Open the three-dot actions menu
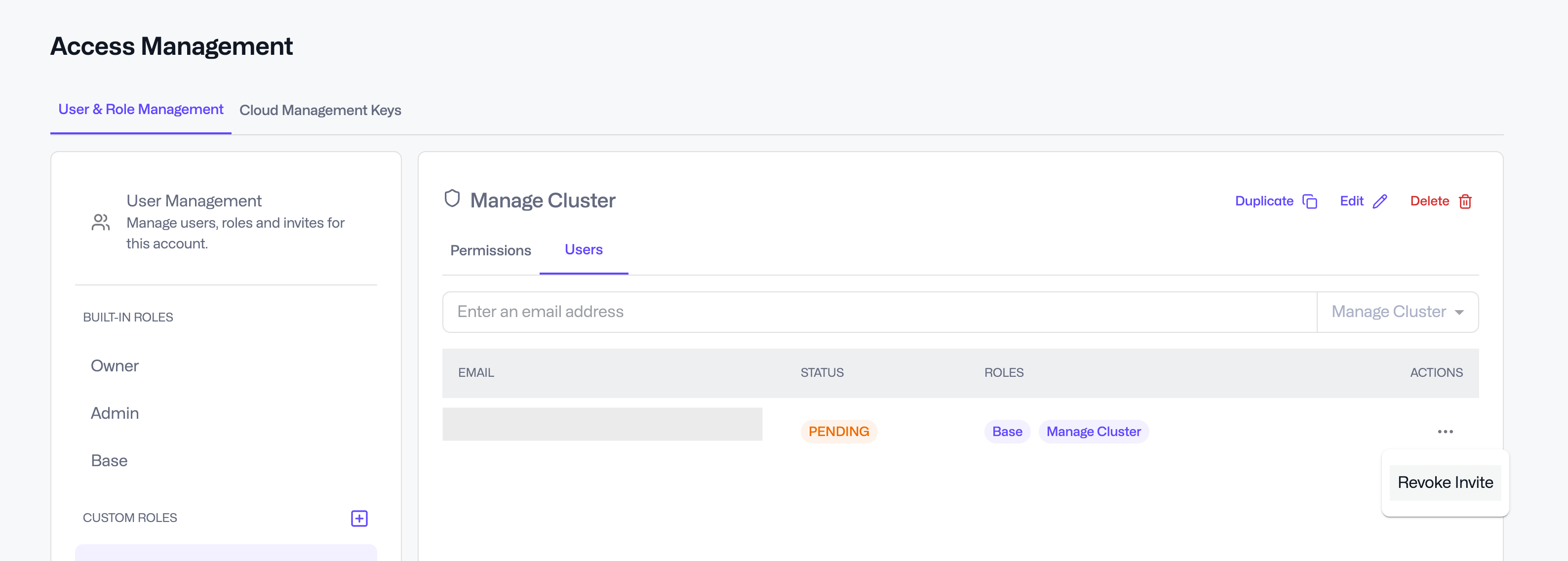 (x=1445, y=432)
